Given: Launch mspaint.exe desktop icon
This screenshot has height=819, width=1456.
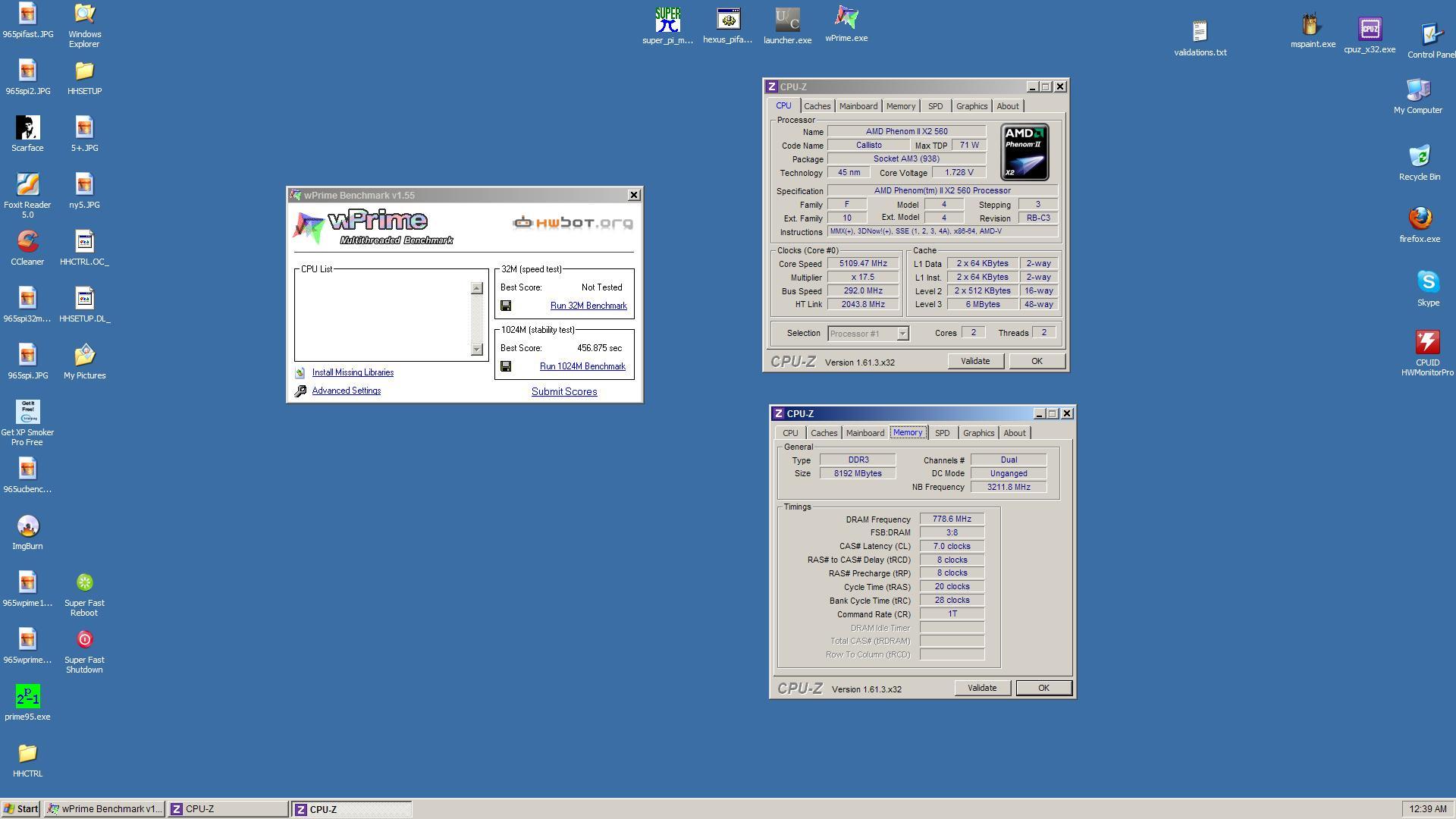Looking at the screenshot, I should point(1313,31).
